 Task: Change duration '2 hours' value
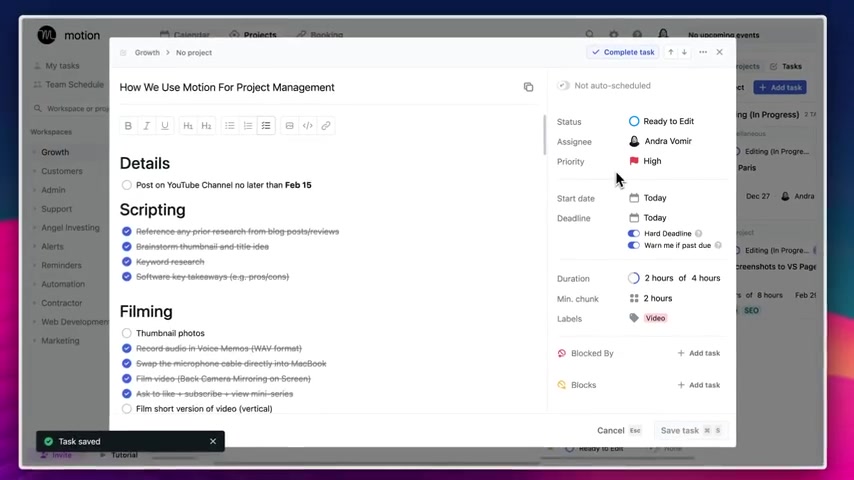tap(658, 278)
